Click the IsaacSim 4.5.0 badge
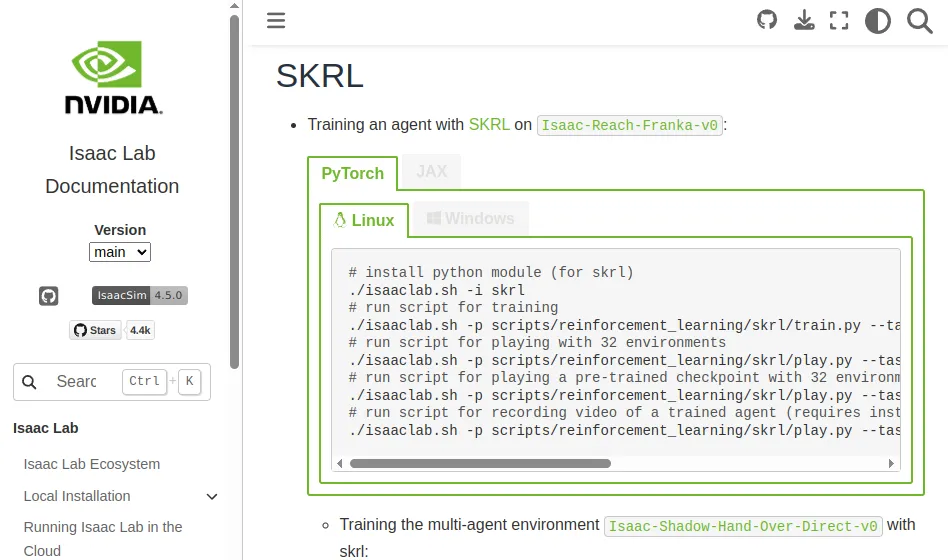 (x=140, y=295)
